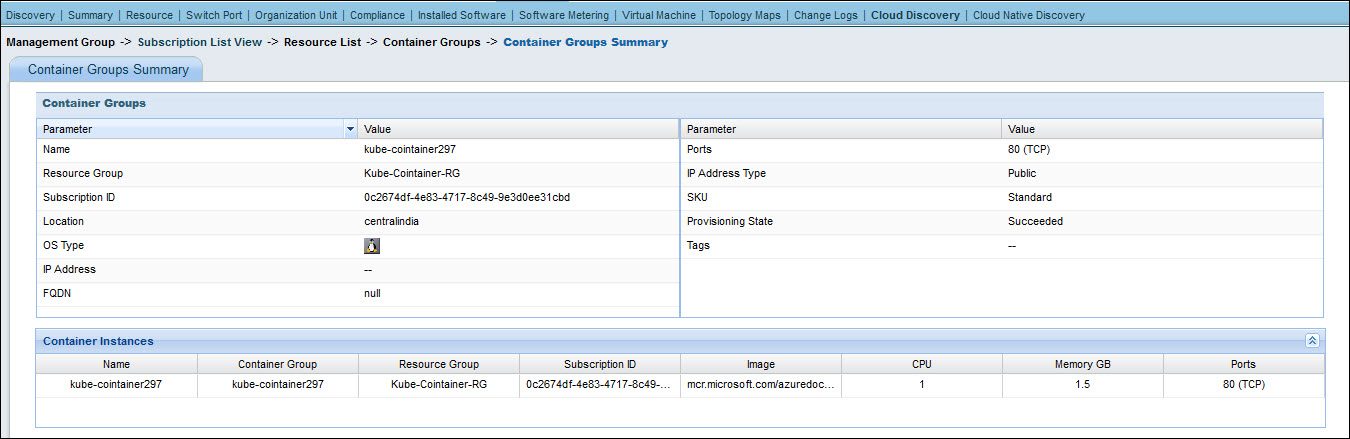Click name value kube-cointainer297 in Container Groups
This screenshot has height=439, width=1350.
click(x=409, y=149)
